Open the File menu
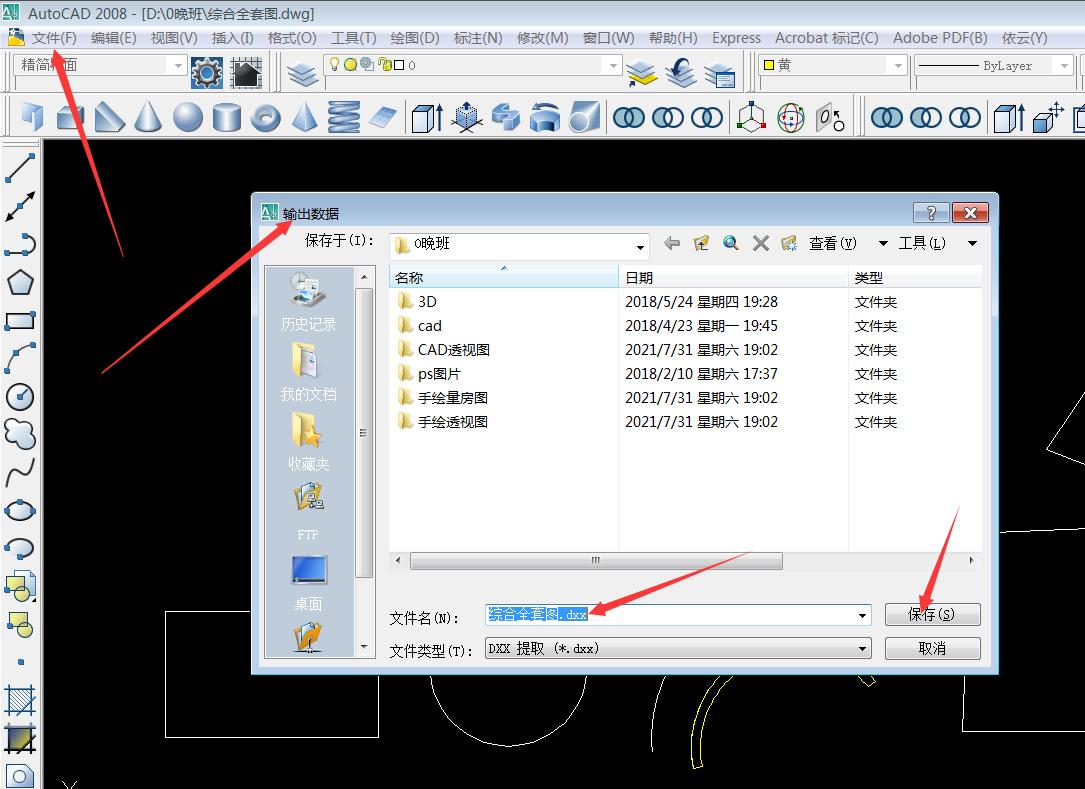 [54, 38]
